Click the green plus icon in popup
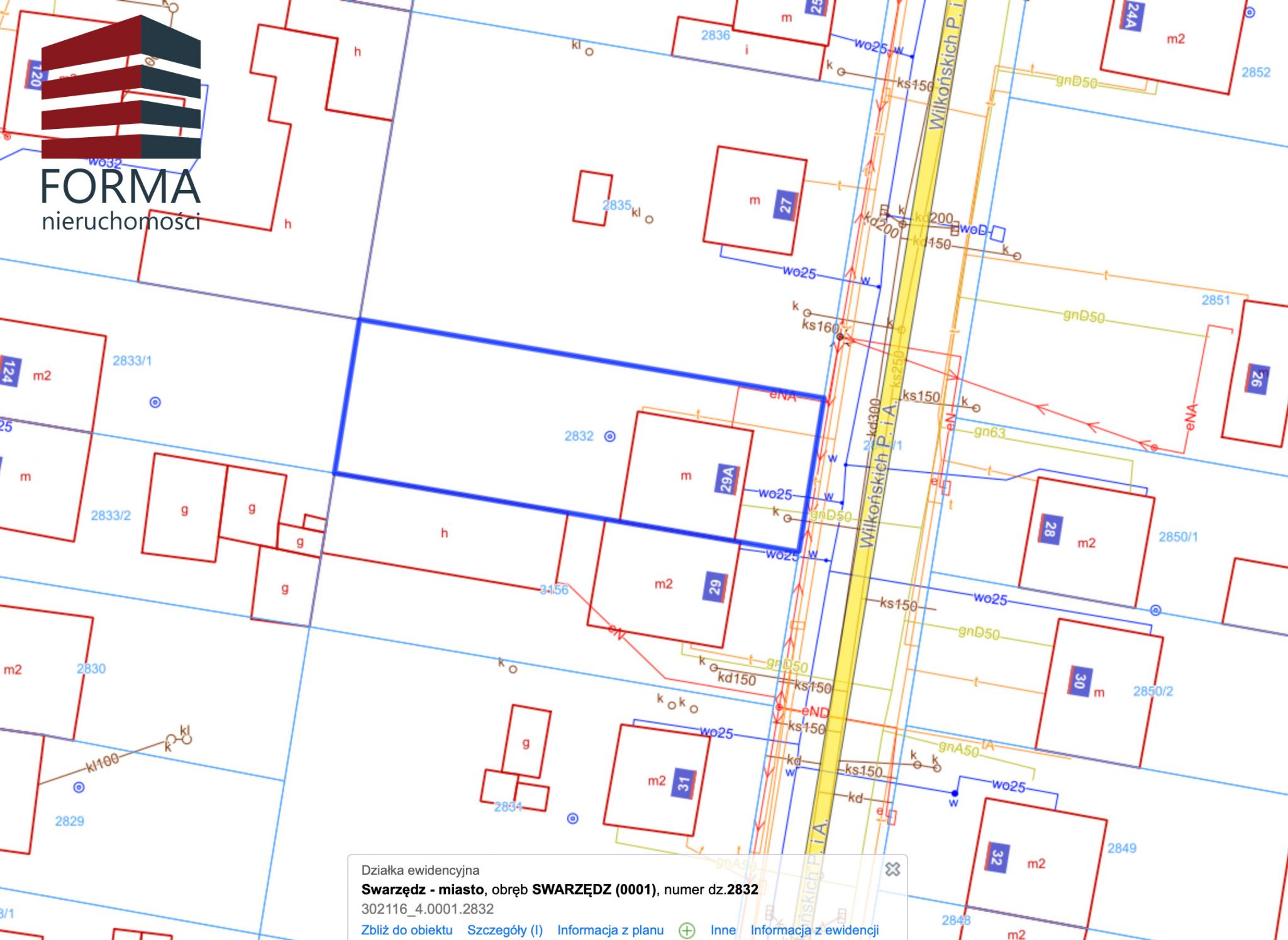This screenshot has height=940, width=1288. 687,930
